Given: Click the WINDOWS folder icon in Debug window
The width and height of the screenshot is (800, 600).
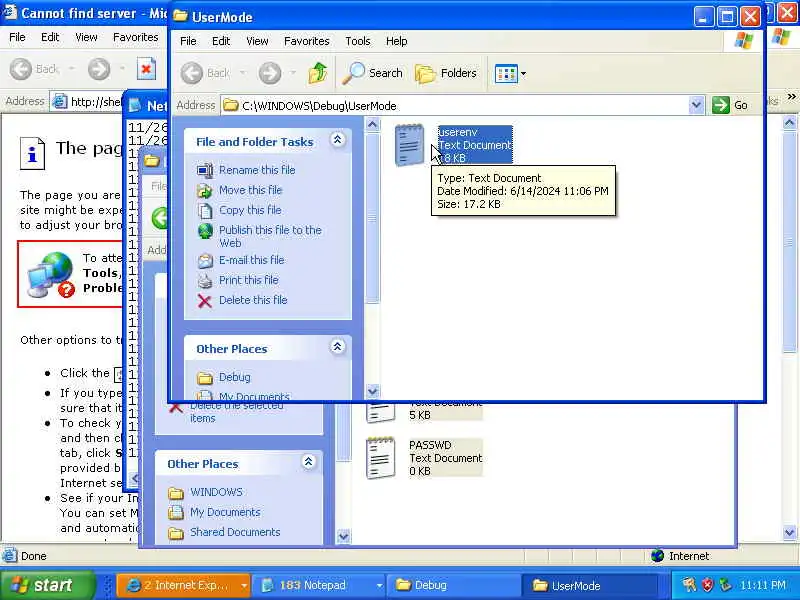Looking at the screenshot, I should tap(176, 492).
